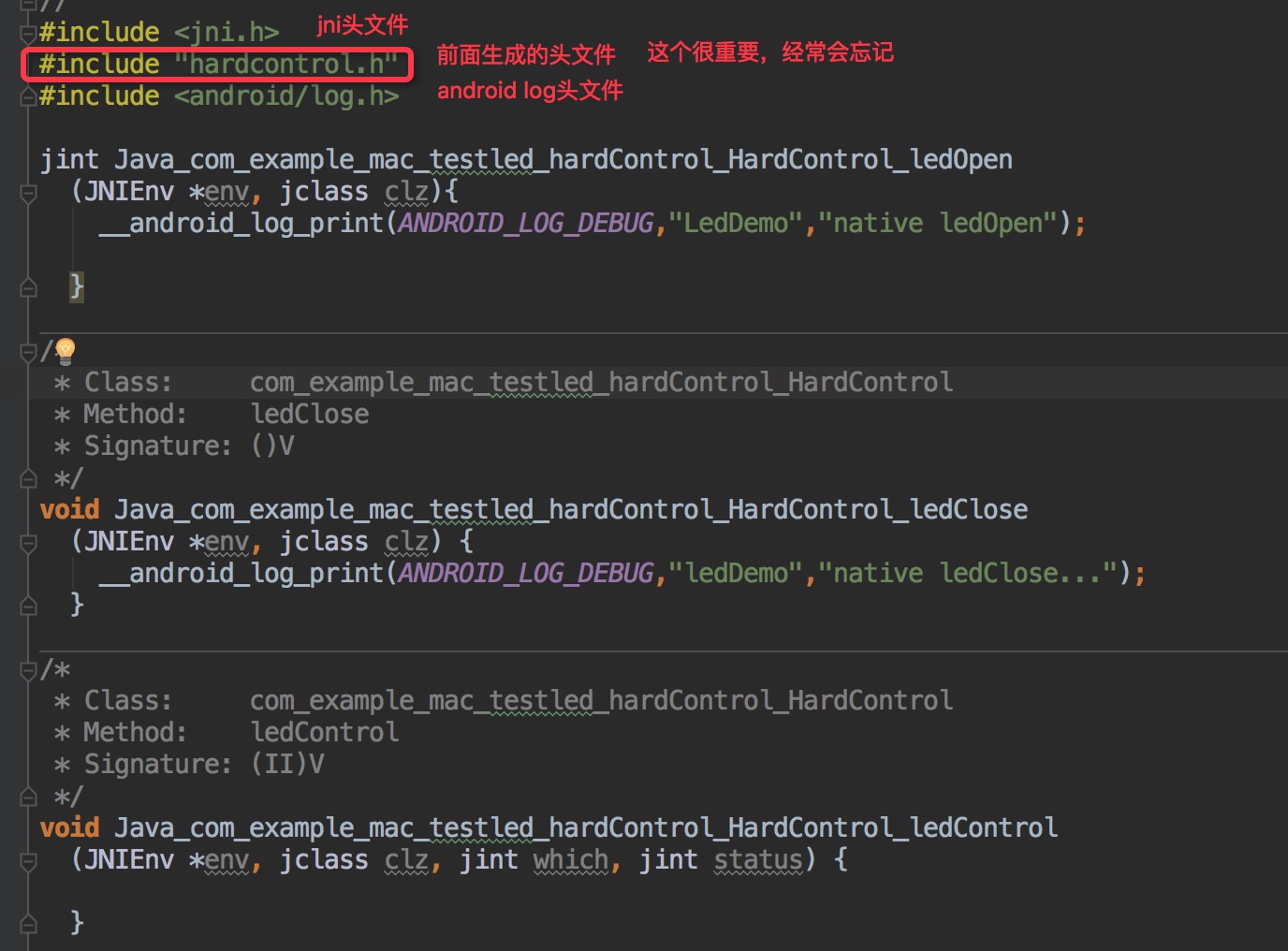Fold the ledOpen function body at JNIEnv line
This screenshot has height=951, width=1288.
click(x=28, y=193)
